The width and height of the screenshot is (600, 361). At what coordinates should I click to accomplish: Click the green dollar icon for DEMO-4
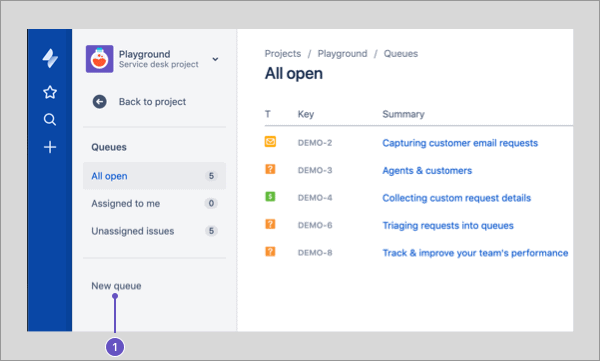(x=270, y=197)
